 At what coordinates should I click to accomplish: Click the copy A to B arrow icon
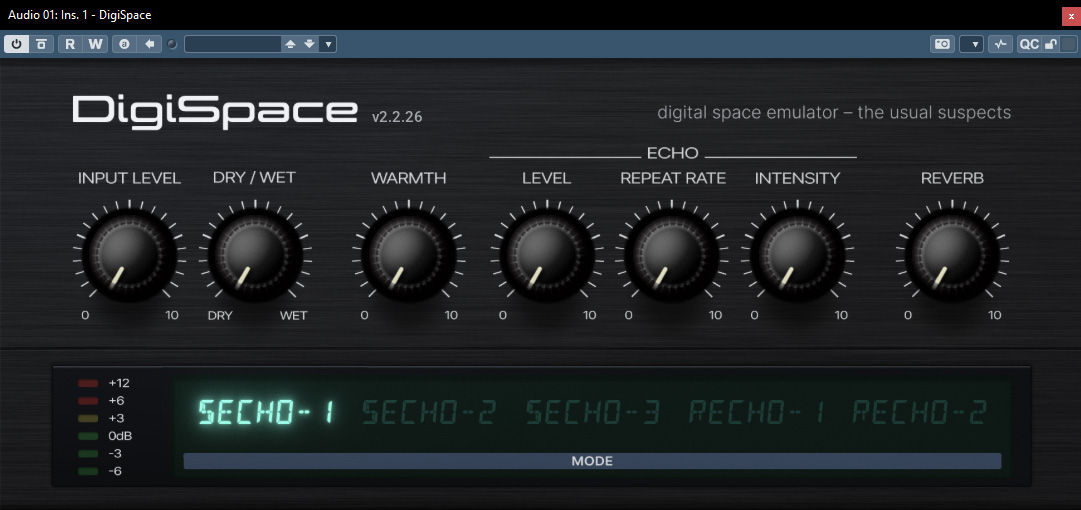click(149, 44)
